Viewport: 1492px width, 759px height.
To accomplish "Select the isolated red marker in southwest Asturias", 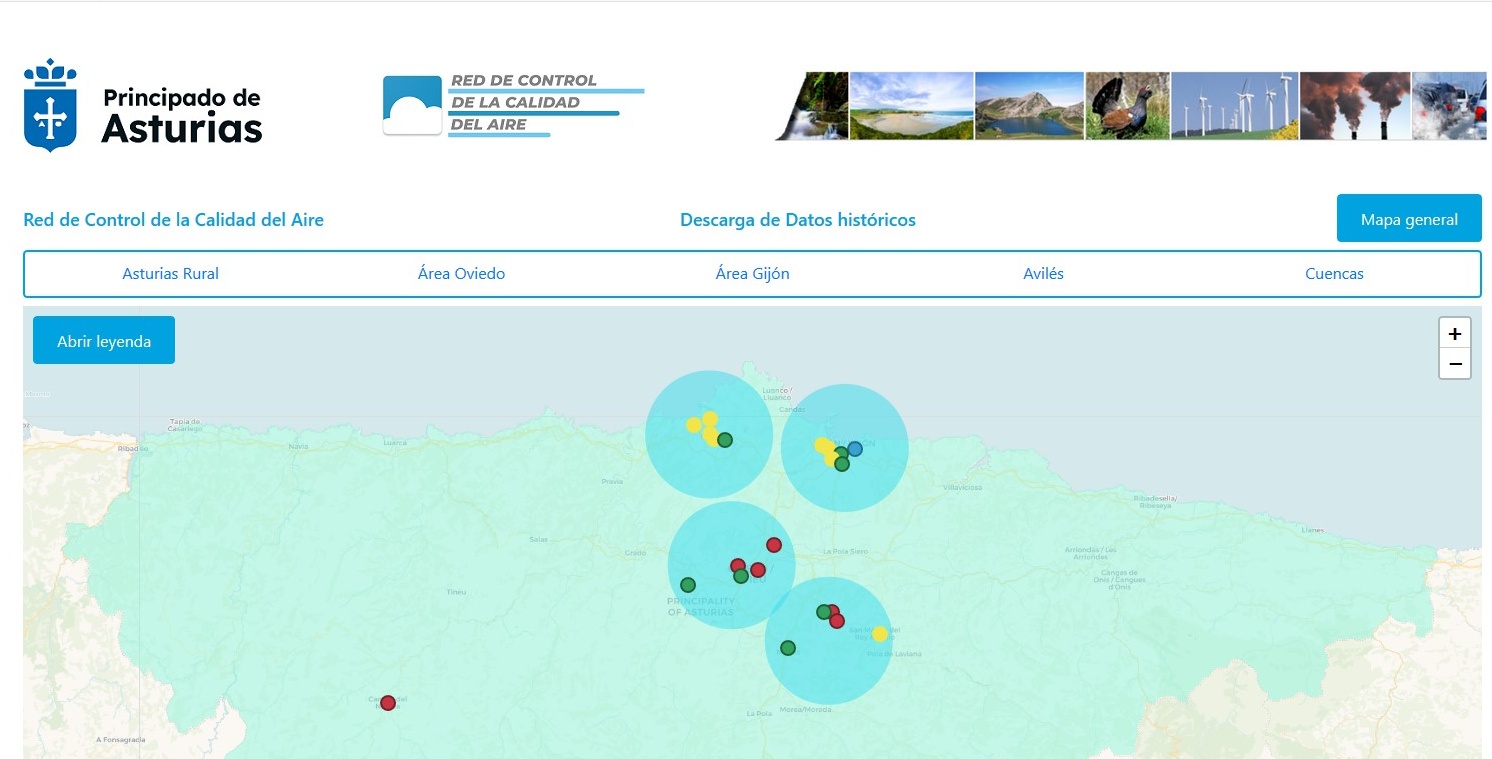I will (388, 703).
